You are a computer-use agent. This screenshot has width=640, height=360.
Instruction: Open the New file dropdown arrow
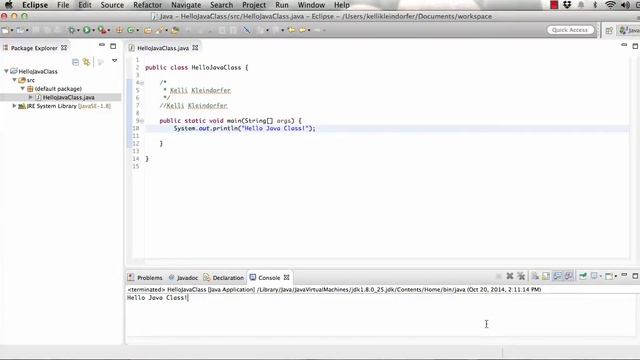tap(12, 30)
